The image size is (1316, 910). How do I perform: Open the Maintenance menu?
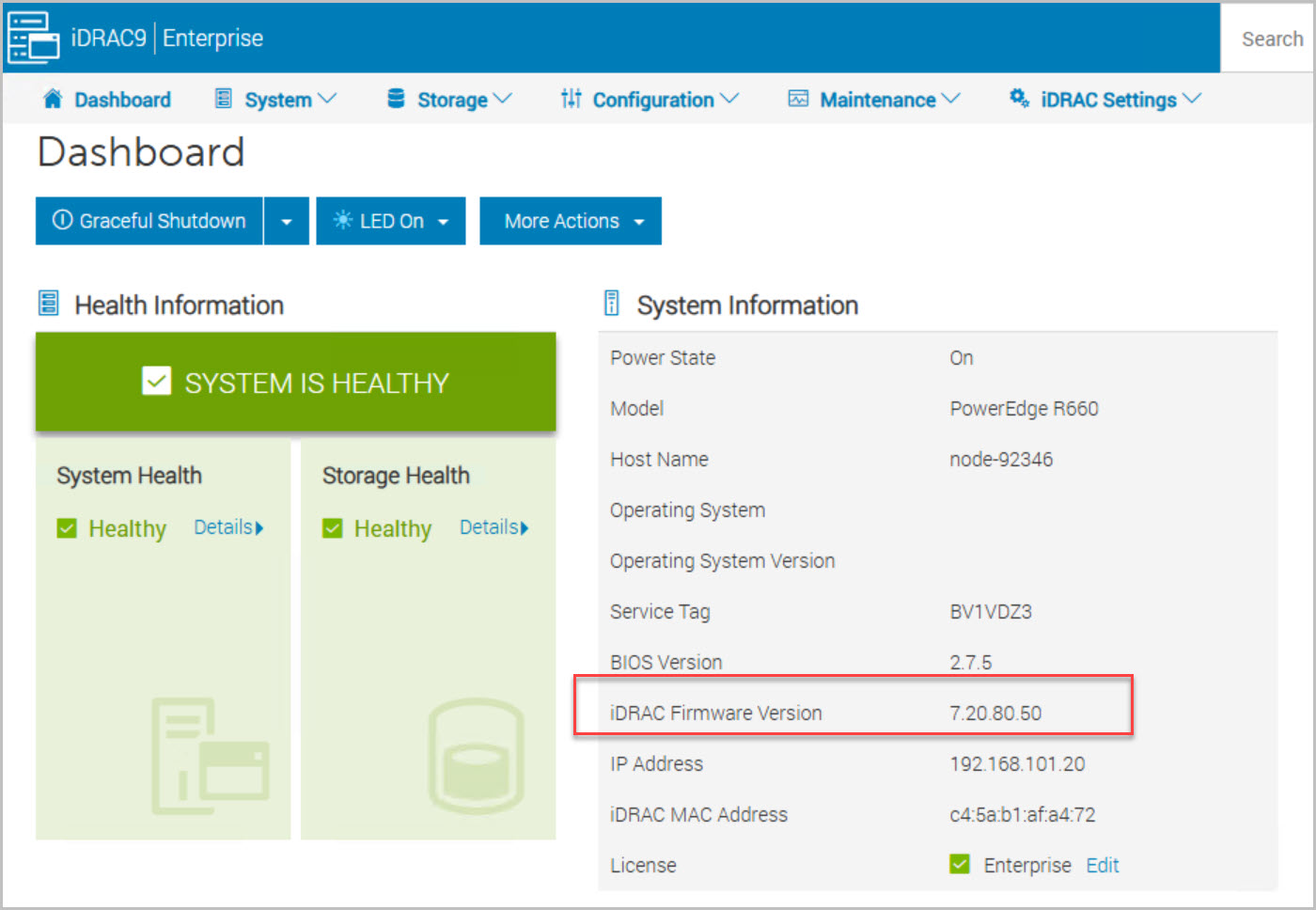(877, 100)
